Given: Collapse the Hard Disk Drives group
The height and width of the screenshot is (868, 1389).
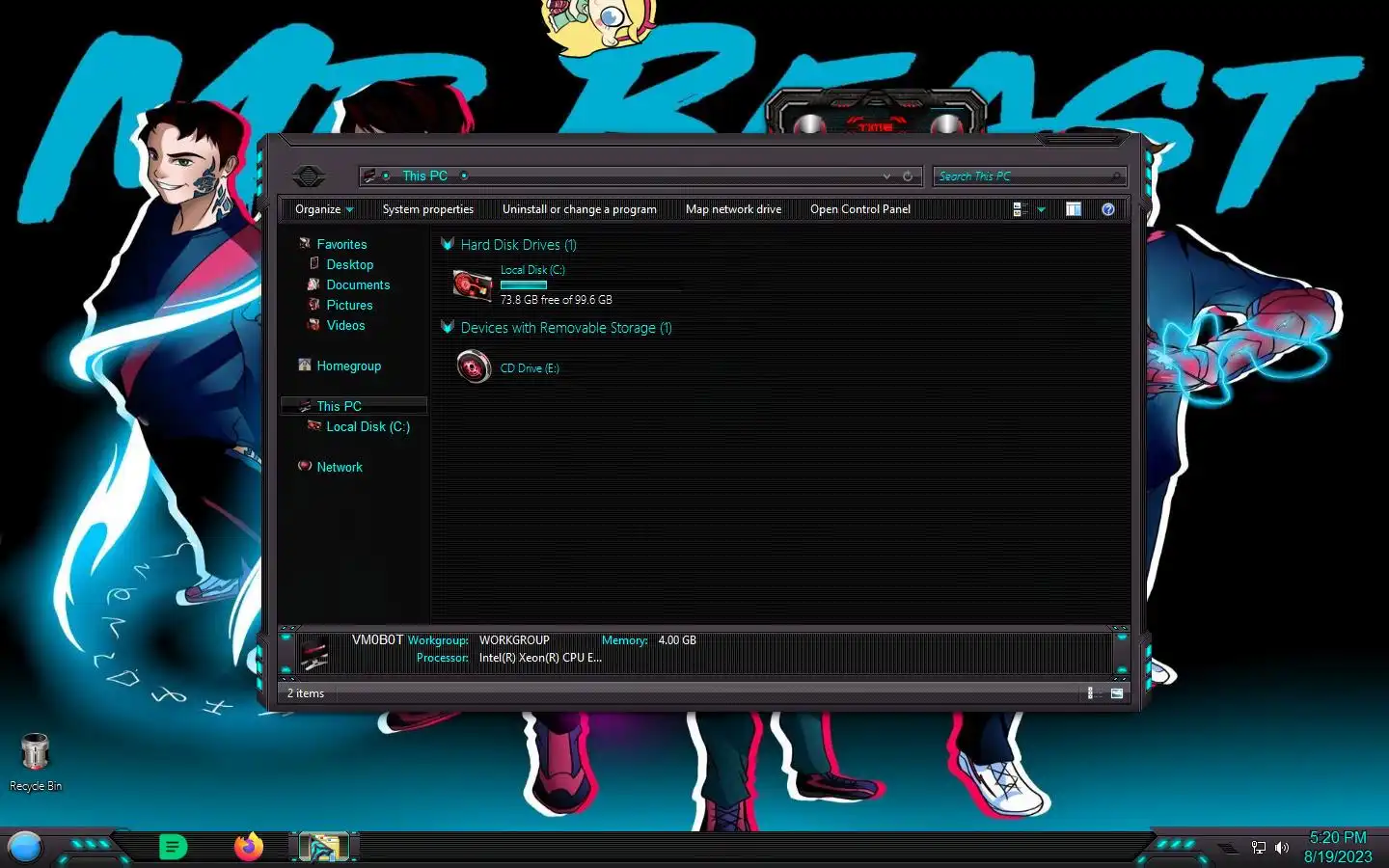Looking at the screenshot, I should 448,244.
